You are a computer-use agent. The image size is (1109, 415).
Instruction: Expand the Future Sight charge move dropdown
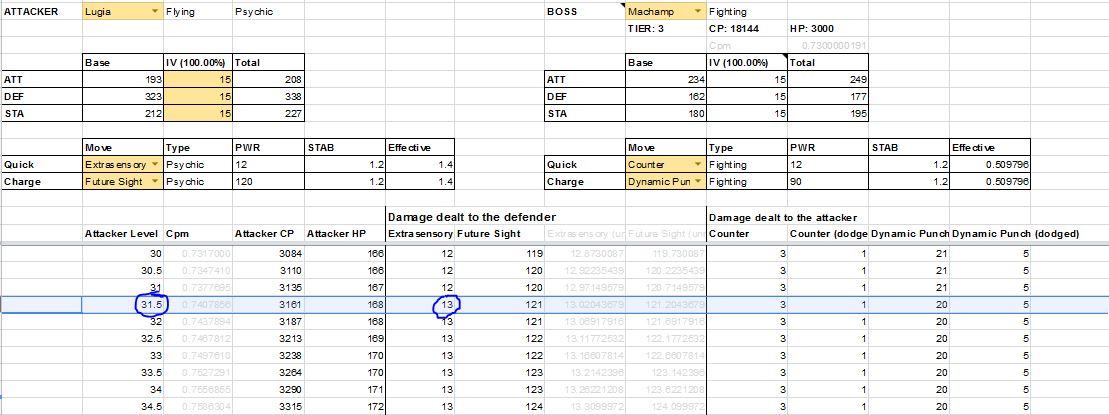pos(153,182)
